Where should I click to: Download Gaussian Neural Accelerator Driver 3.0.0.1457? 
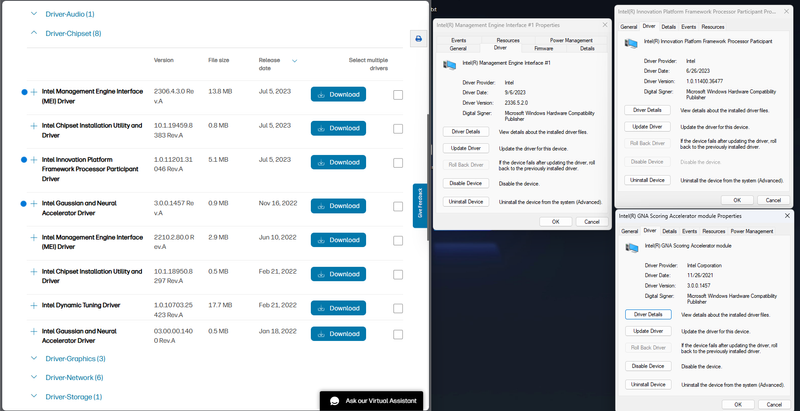point(338,206)
